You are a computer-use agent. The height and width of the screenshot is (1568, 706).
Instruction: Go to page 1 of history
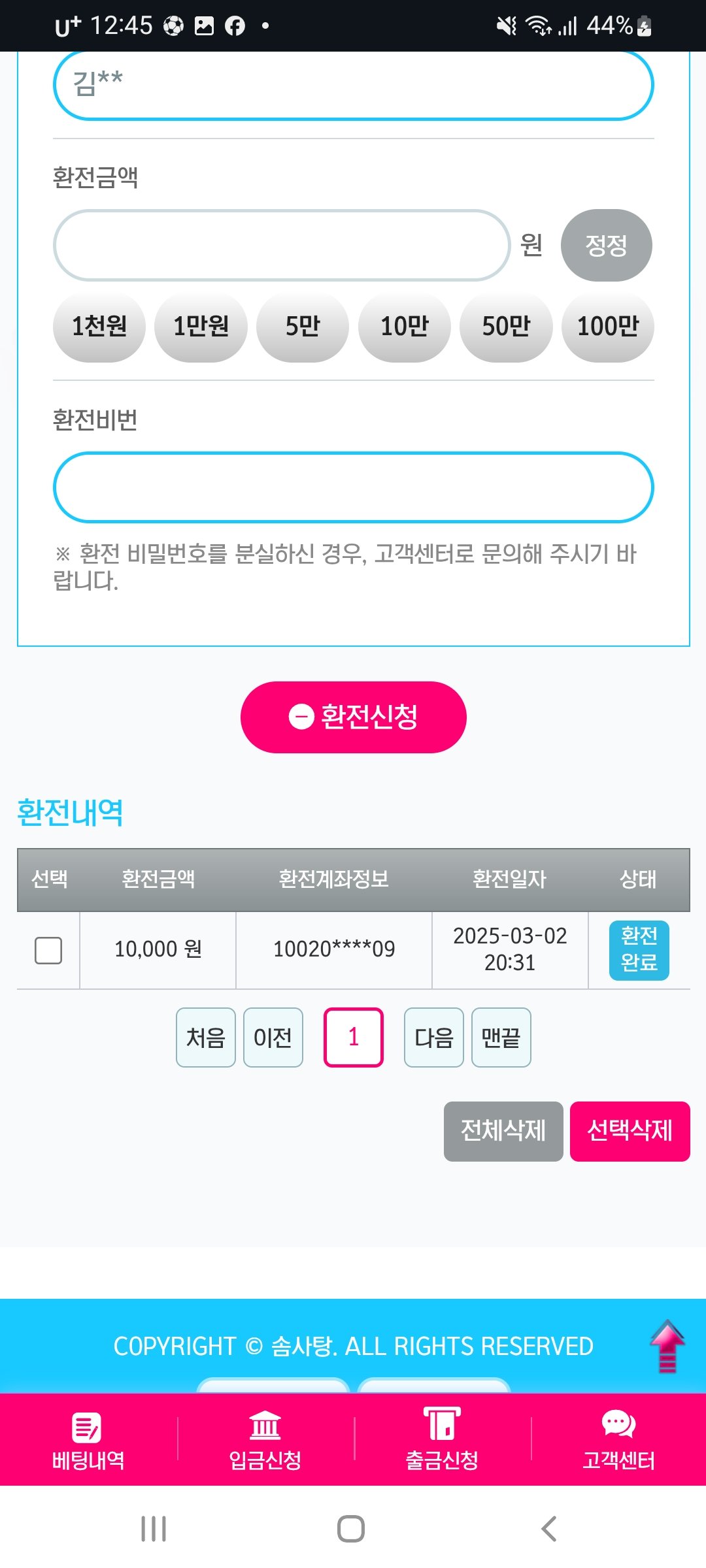tap(353, 1037)
